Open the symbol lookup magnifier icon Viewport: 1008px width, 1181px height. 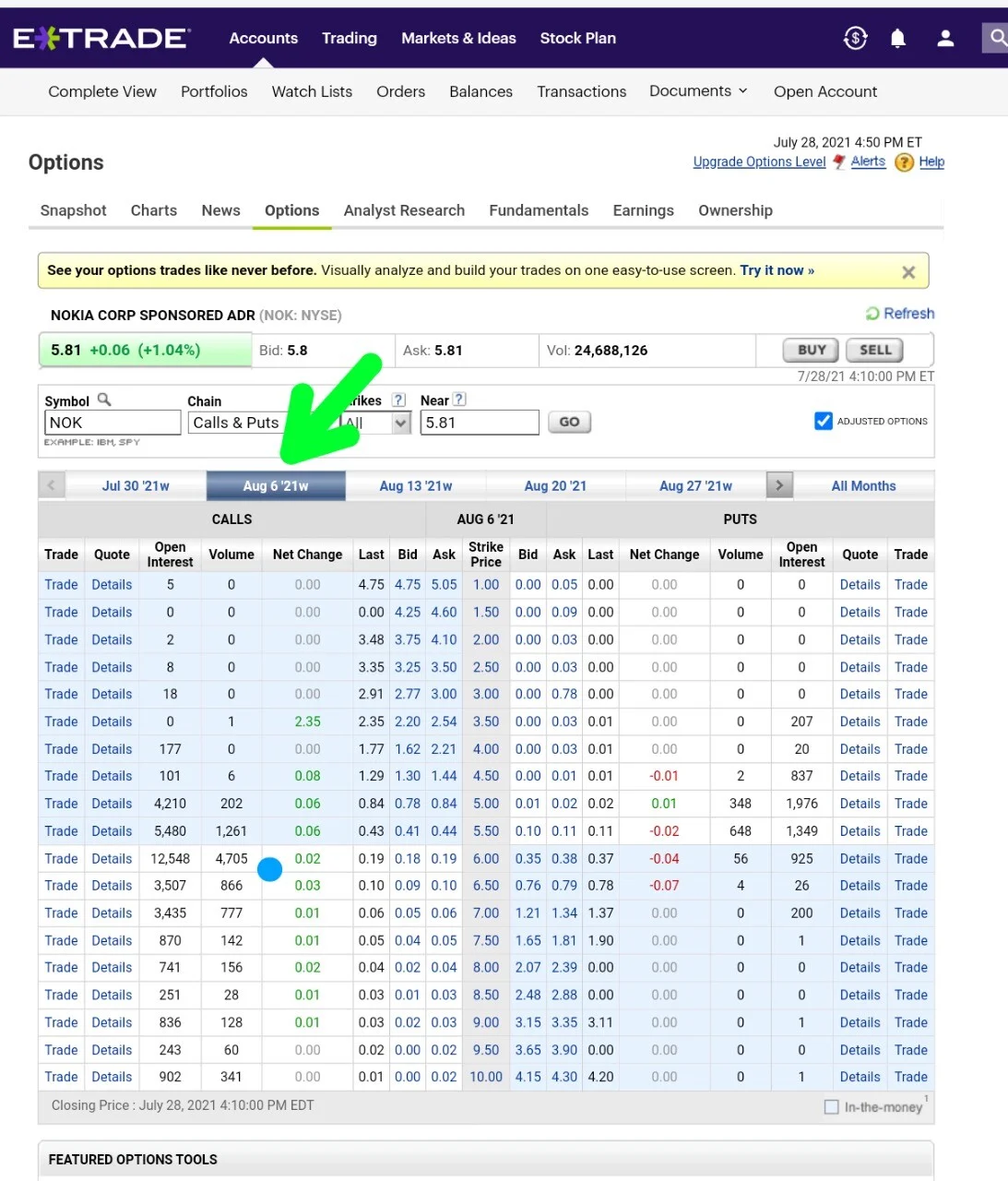click(104, 400)
